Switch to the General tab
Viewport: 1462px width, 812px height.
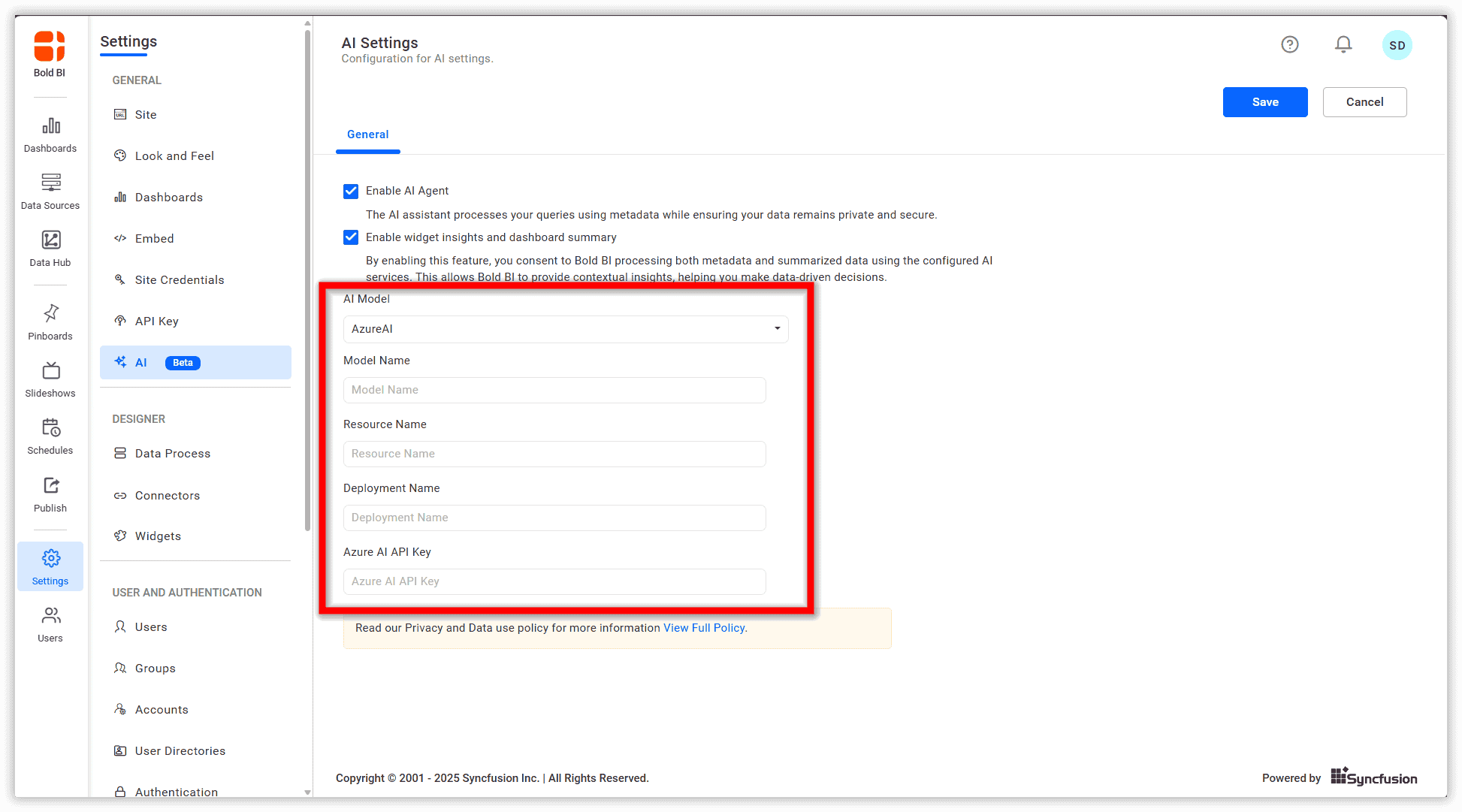(x=368, y=135)
